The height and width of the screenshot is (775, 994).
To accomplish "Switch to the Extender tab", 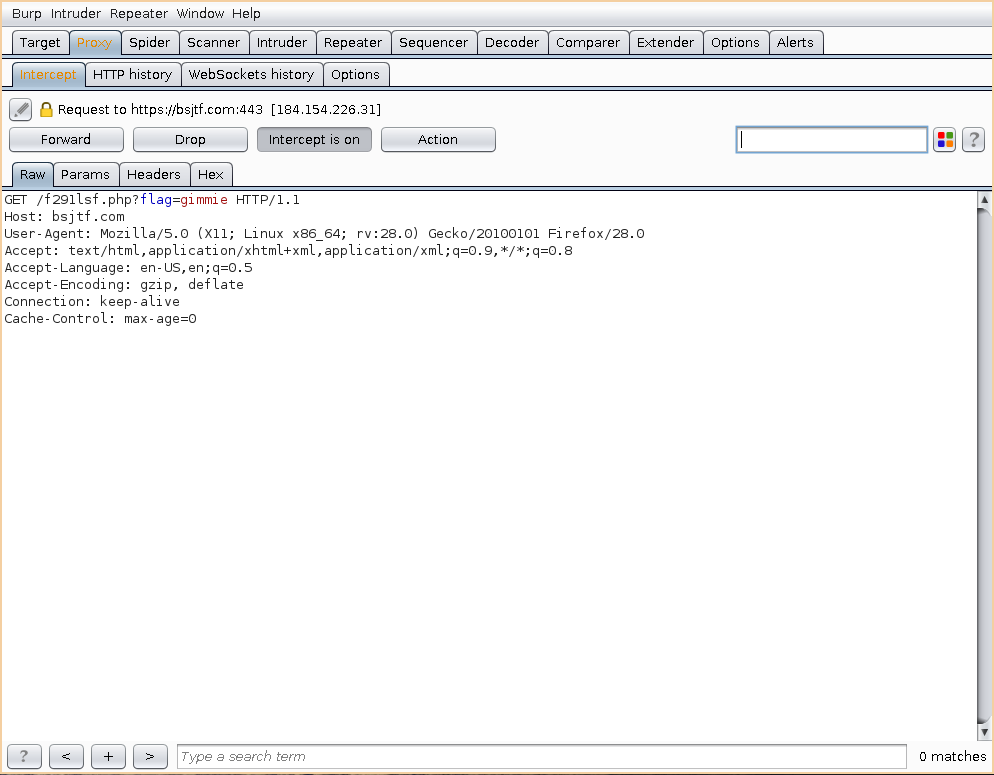I will click(666, 42).
